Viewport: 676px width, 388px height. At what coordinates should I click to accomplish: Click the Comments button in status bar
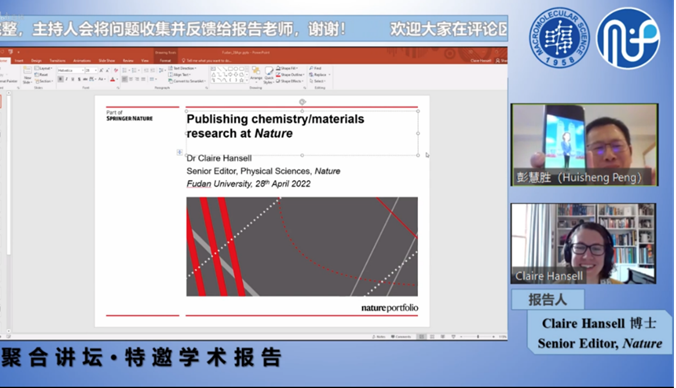pos(401,336)
